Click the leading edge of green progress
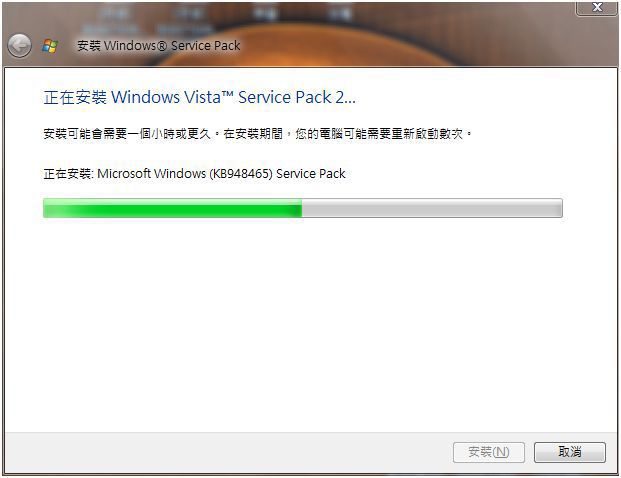The height and width of the screenshot is (478, 621). coord(301,208)
